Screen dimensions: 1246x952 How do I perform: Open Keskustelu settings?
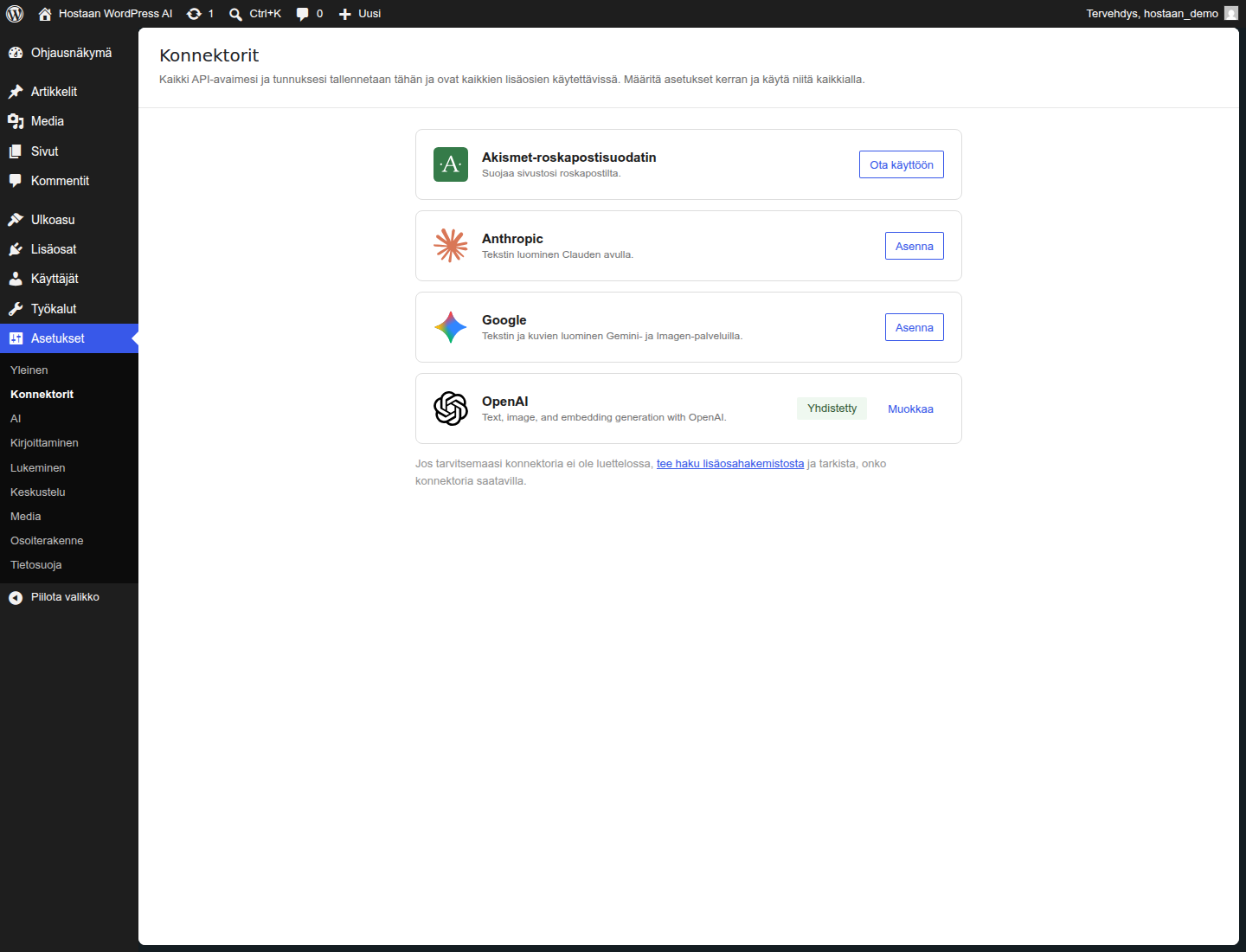tap(38, 492)
